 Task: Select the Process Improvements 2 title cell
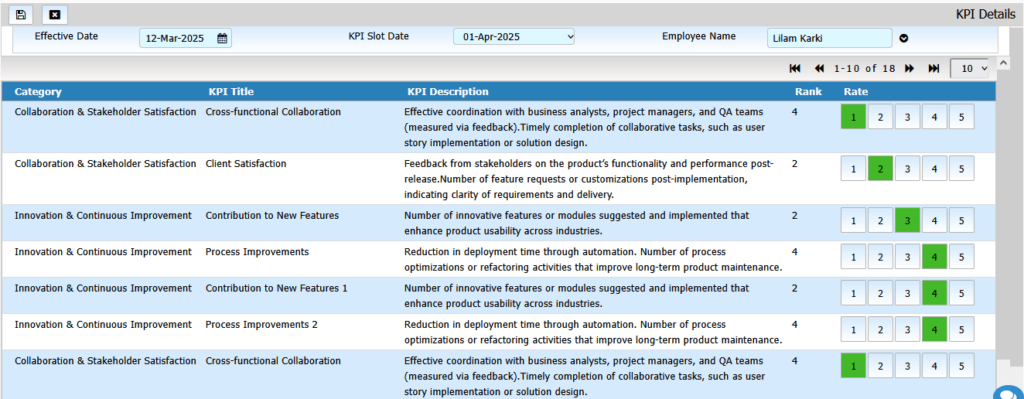pos(261,325)
